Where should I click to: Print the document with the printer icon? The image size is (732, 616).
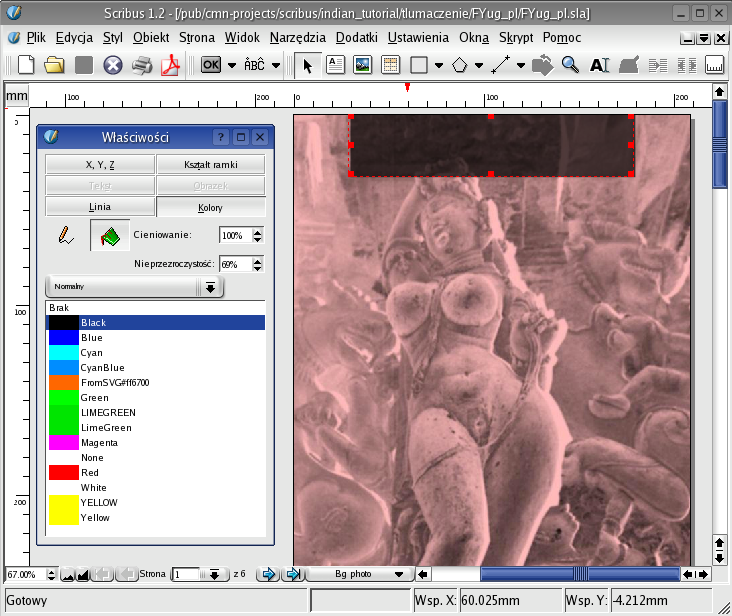click(142, 65)
